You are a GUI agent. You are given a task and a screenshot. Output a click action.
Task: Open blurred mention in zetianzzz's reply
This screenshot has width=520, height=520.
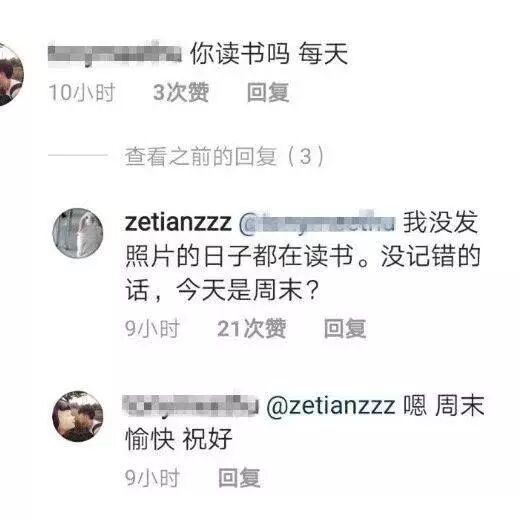[317, 222]
